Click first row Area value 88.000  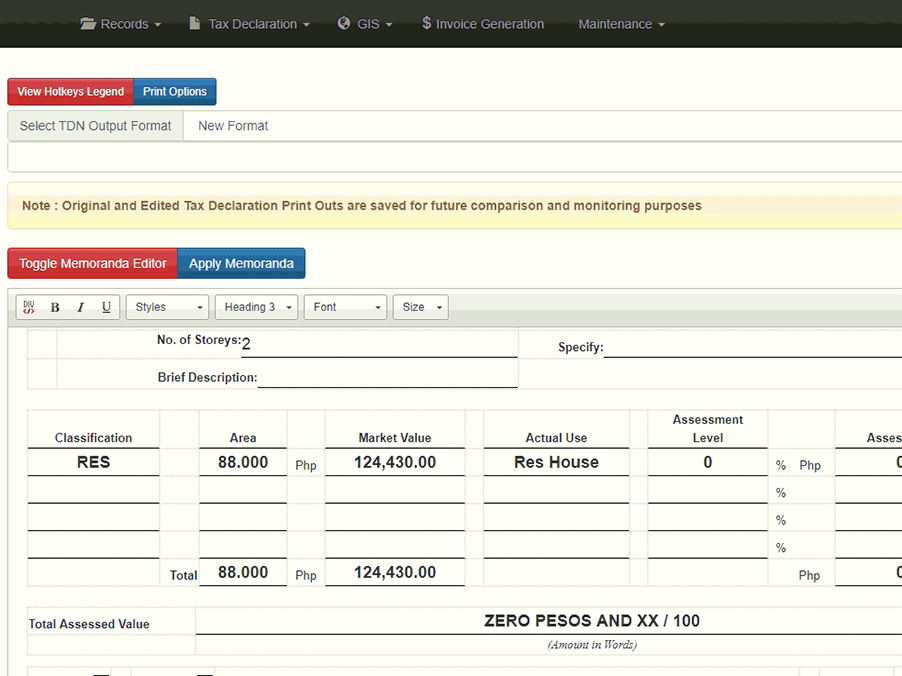pyautogui.click(x=243, y=462)
